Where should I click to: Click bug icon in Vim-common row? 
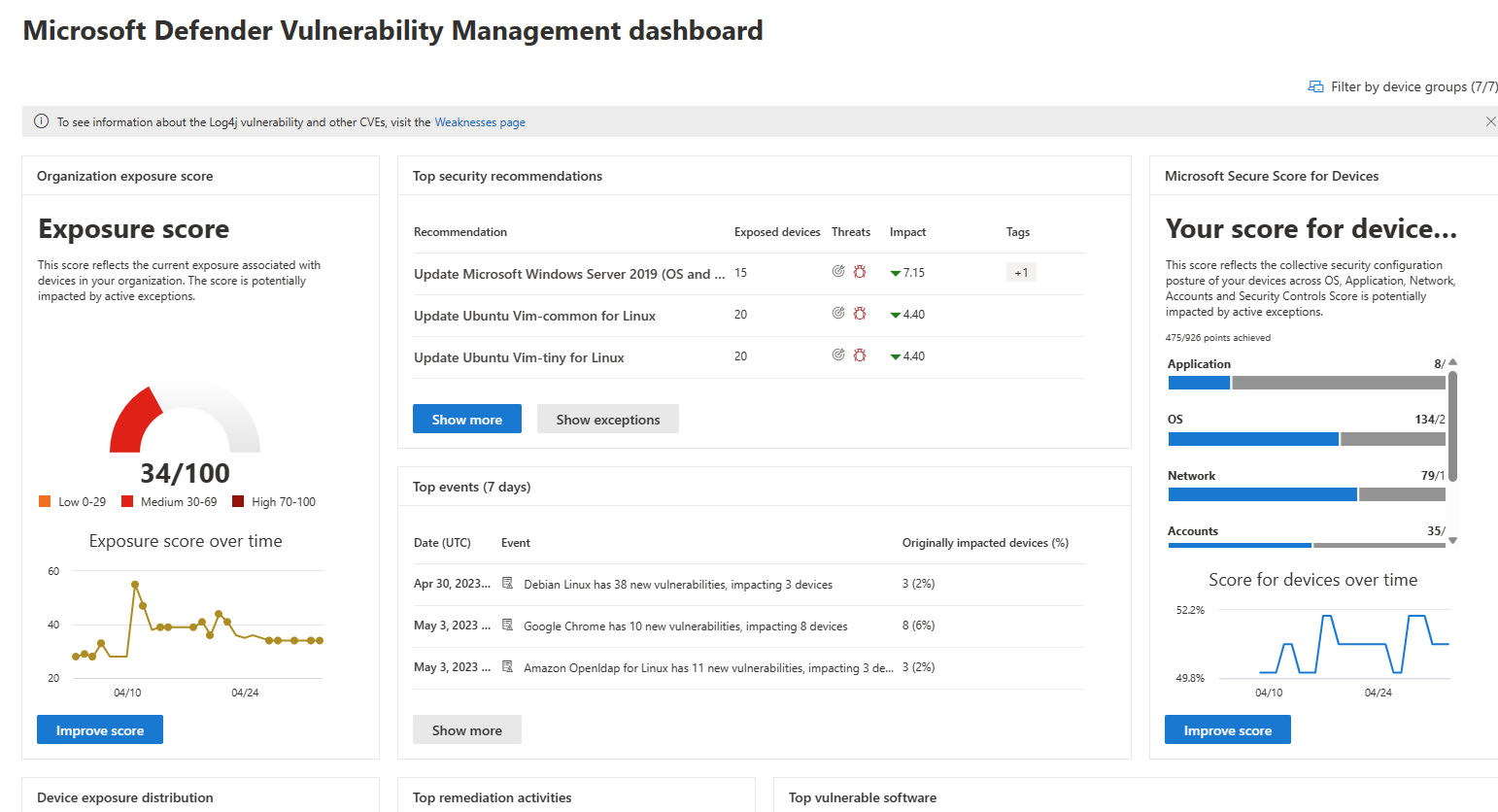[860, 314]
